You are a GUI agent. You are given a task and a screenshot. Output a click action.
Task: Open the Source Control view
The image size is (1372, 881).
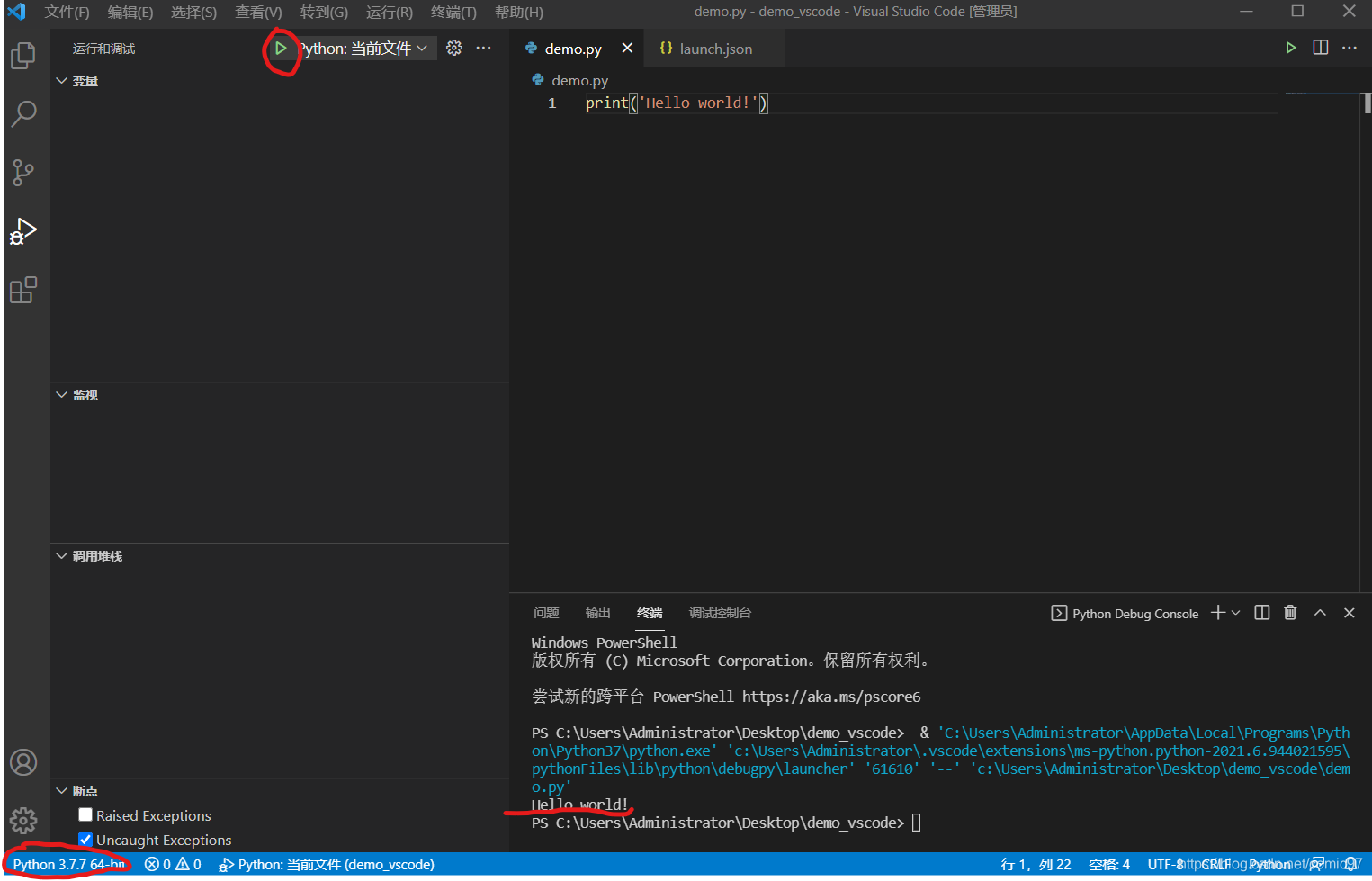(x=23, y=172)
